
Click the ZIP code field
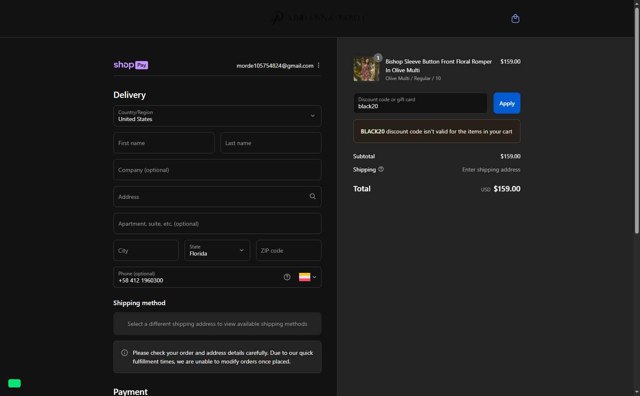[289, 250]
